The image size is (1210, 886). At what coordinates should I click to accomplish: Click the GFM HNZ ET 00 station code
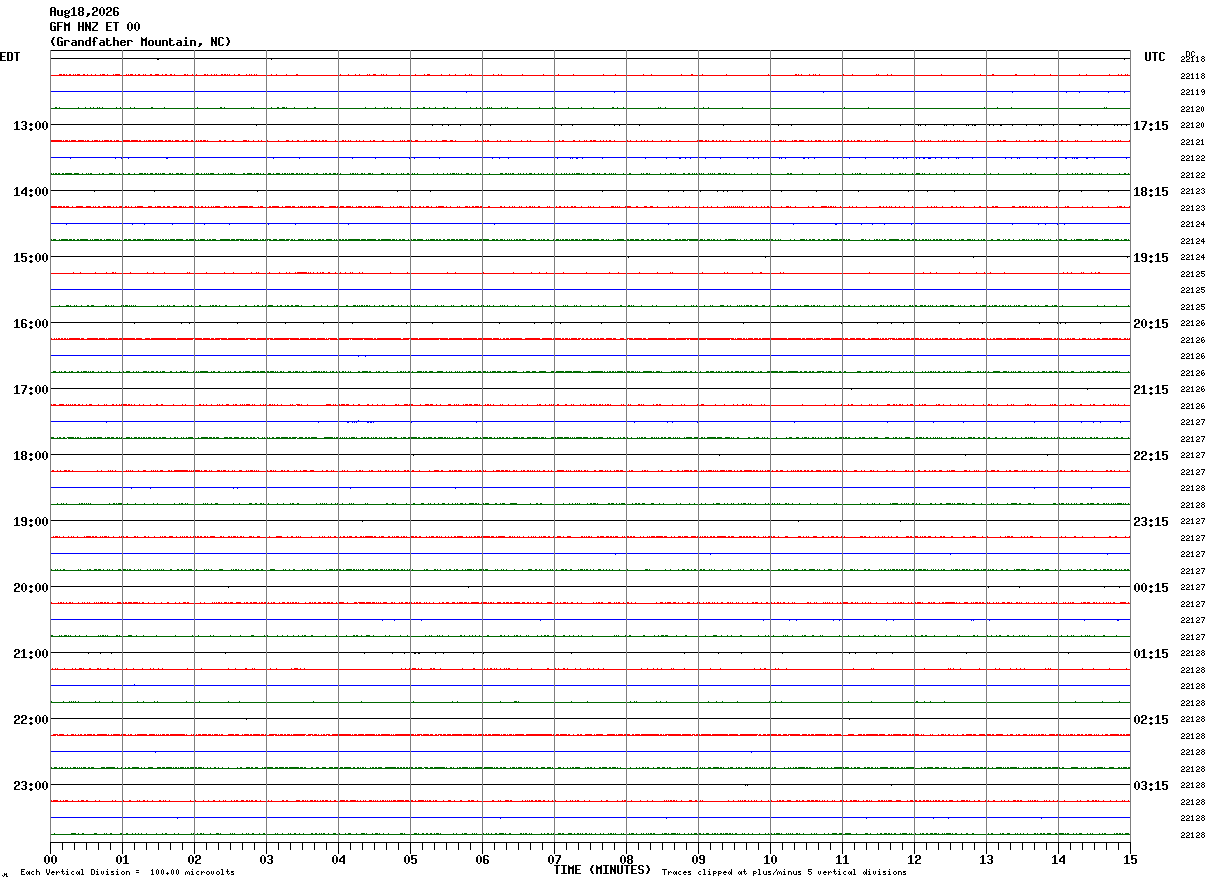[x=95, y=27]
